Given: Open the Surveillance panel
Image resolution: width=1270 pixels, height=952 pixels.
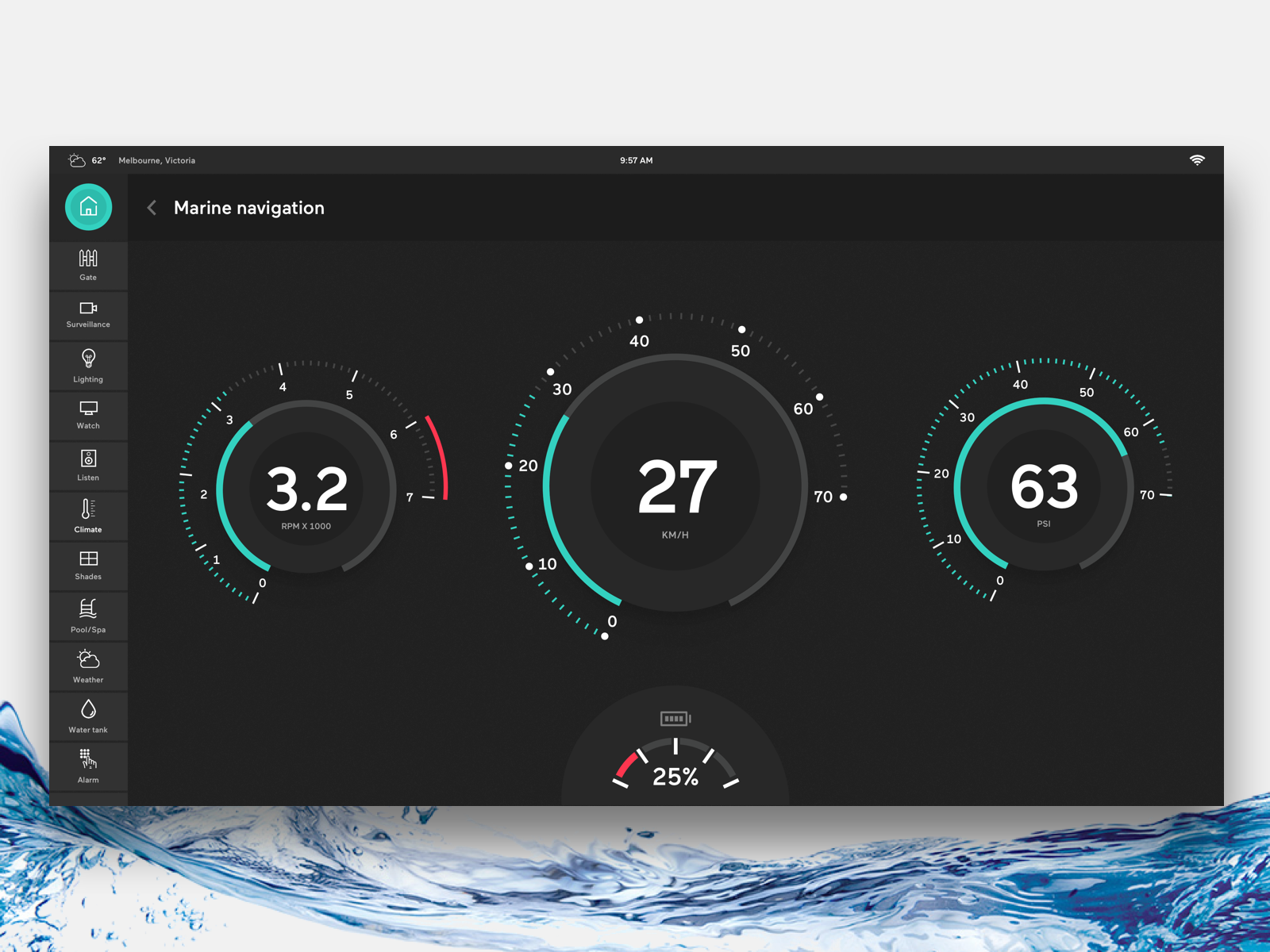Looking at the screenshot, I should (x=88, y=314).
